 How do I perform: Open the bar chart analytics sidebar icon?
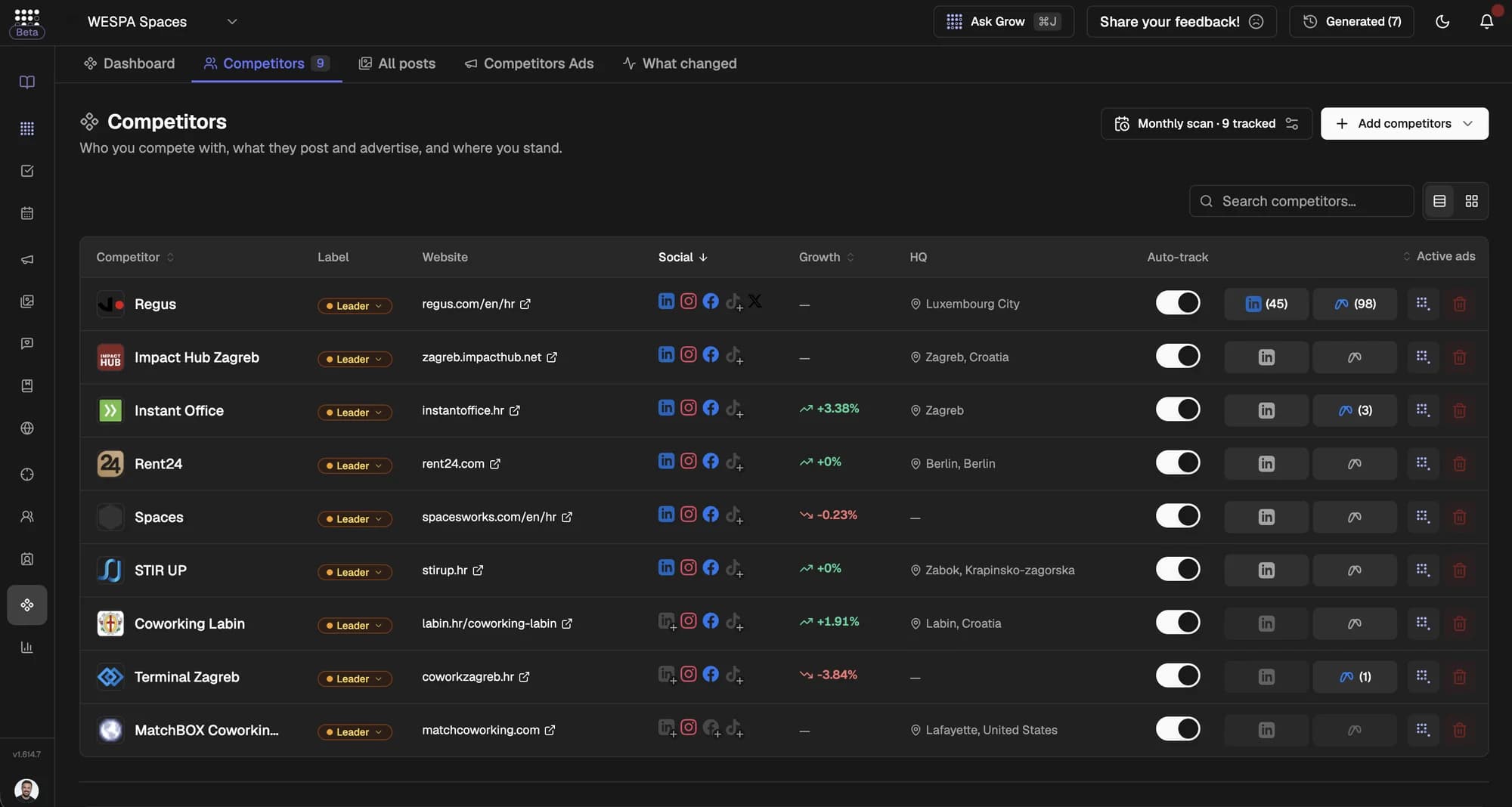(27, 648)
